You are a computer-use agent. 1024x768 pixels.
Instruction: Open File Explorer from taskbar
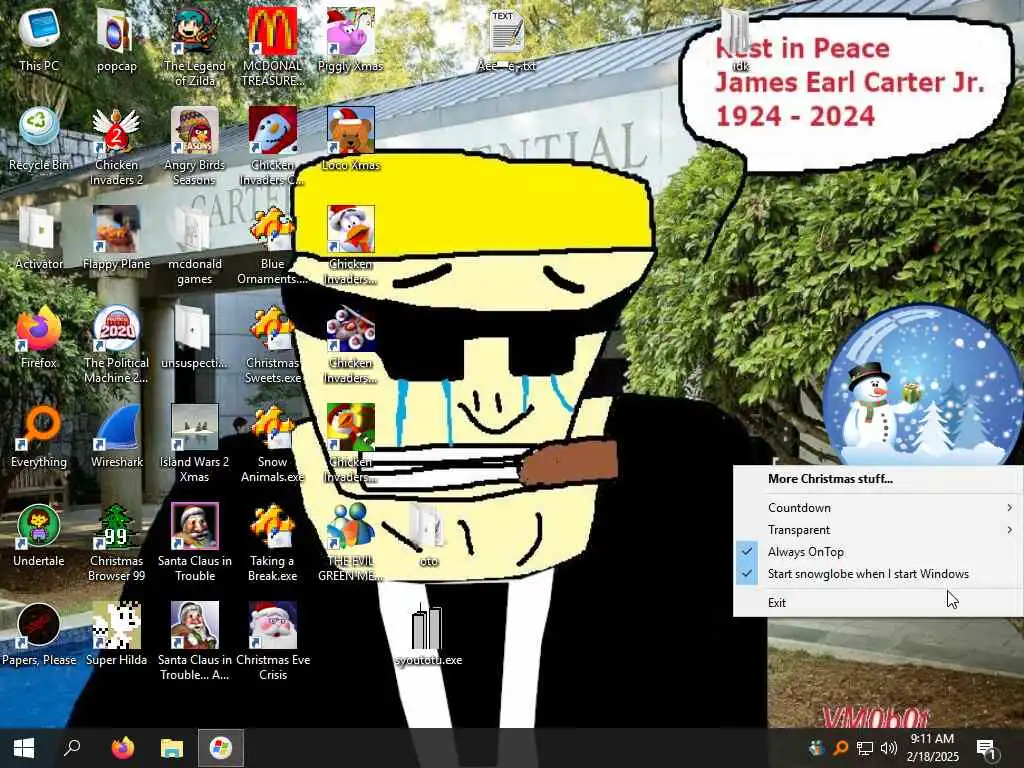[x=172, y=748]
